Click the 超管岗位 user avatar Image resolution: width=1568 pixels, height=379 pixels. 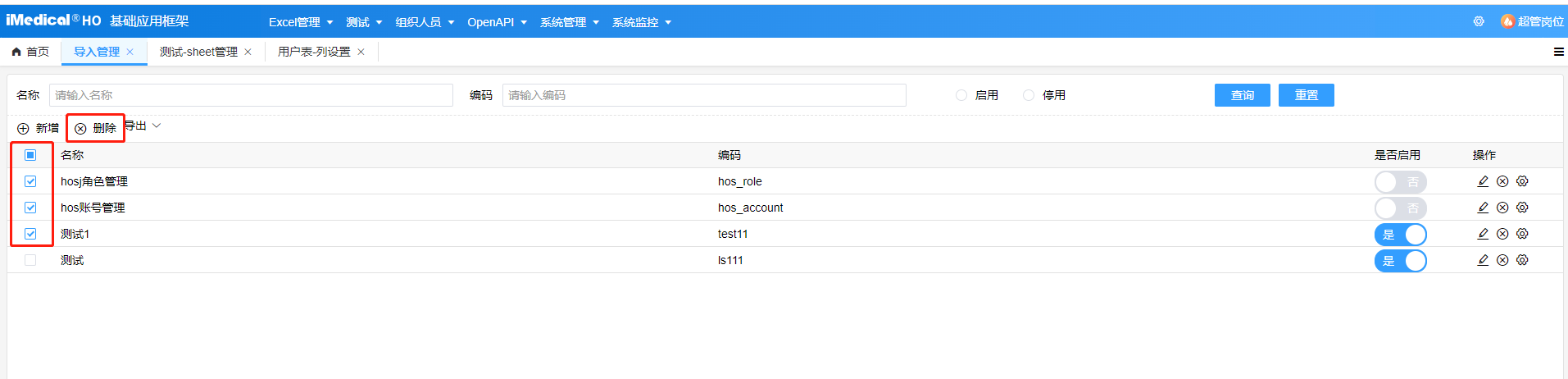1507,21
